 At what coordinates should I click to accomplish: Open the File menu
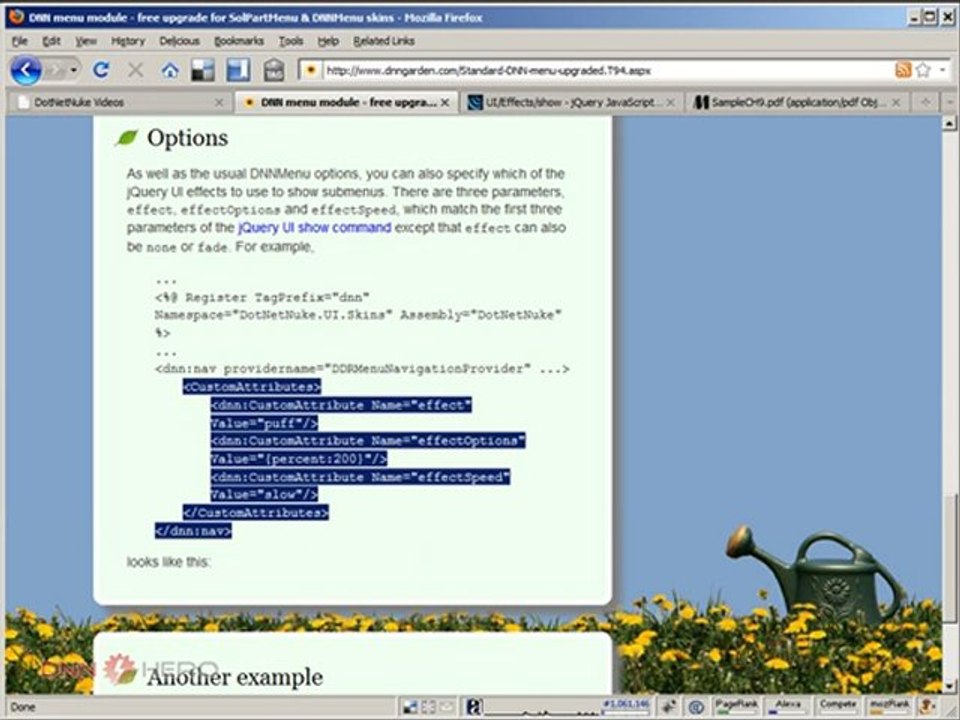(20, 41)
